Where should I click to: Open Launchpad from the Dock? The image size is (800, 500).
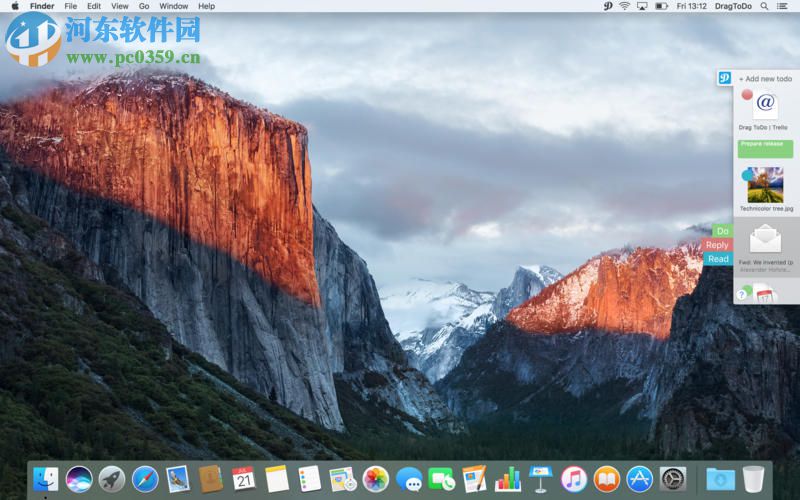pos(112,479)
